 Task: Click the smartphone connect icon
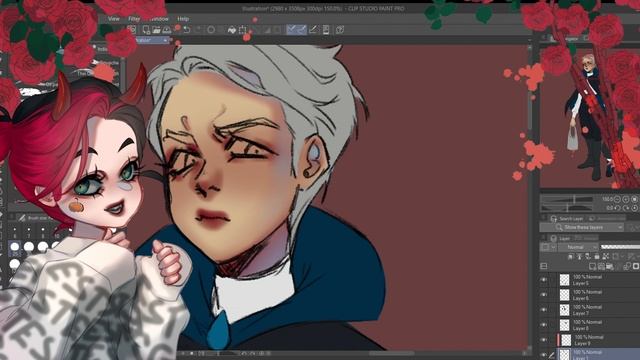pyautogui.click(x=326, y=29)
